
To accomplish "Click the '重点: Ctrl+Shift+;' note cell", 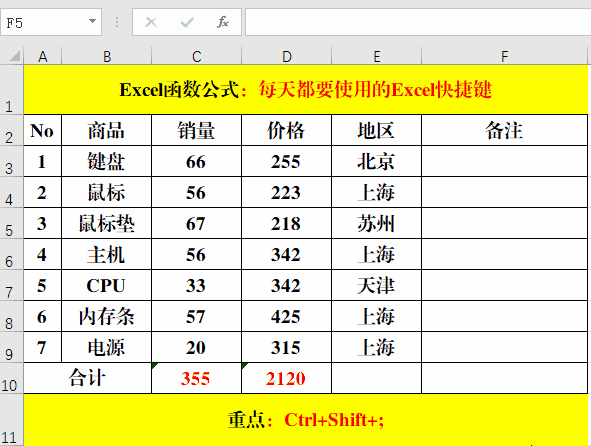I will pos(306,420).
